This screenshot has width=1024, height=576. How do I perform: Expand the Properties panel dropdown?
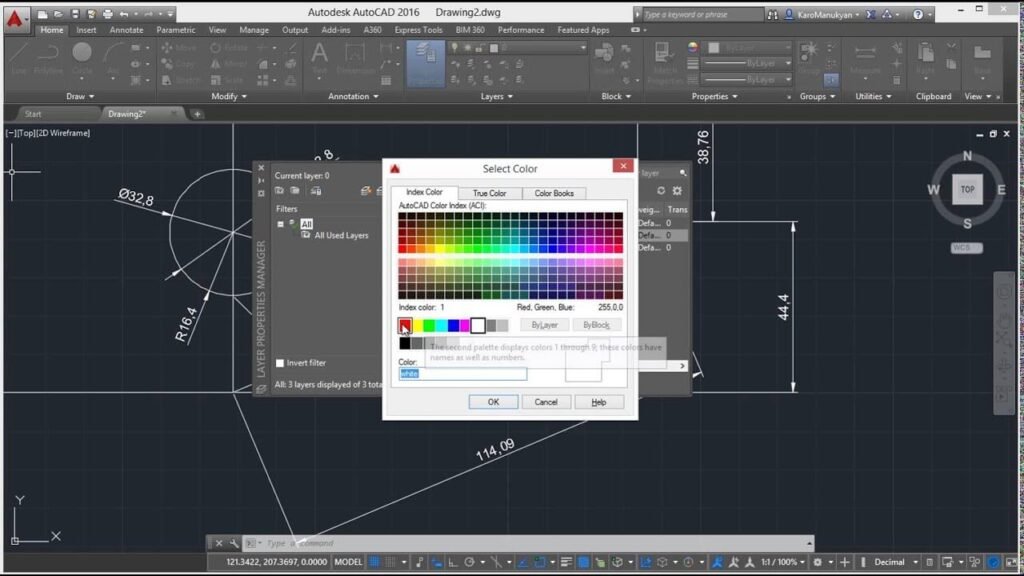click(714, 97)
